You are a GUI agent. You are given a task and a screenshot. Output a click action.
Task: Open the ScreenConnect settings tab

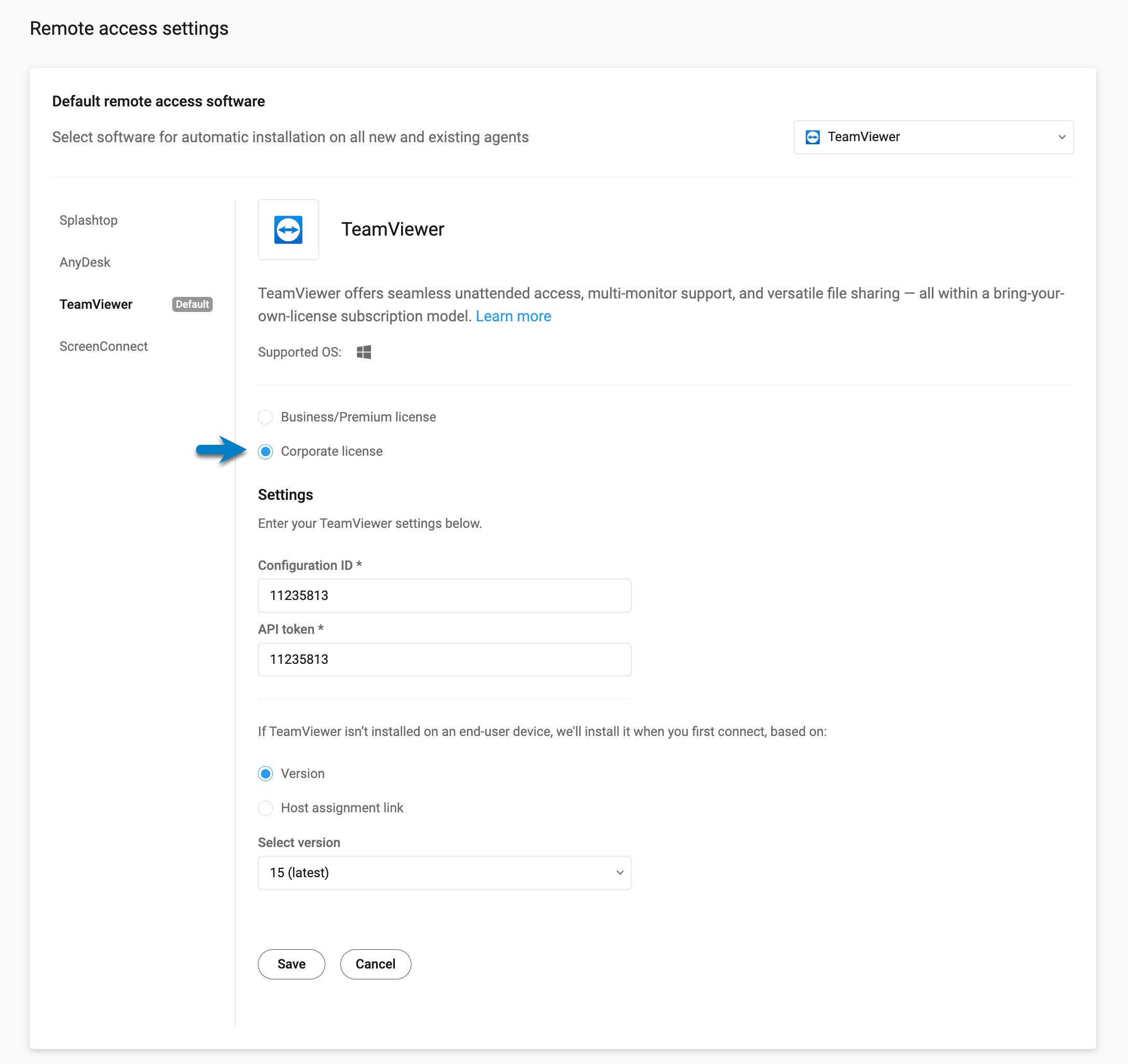104,346
